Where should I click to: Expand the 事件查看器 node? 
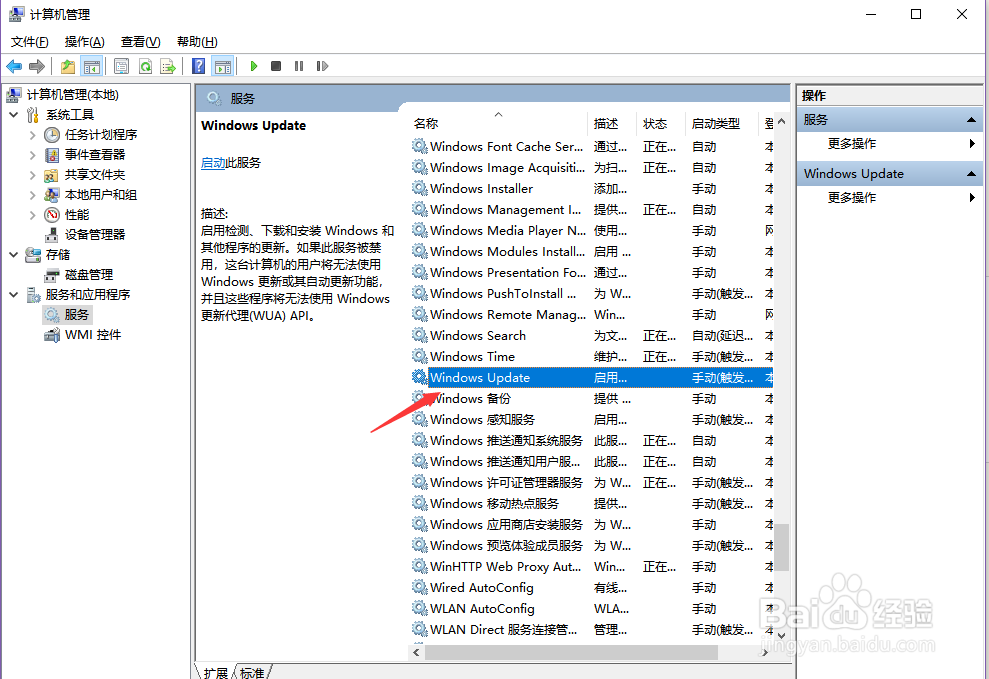pyautogui.click(x=33, y=155)
